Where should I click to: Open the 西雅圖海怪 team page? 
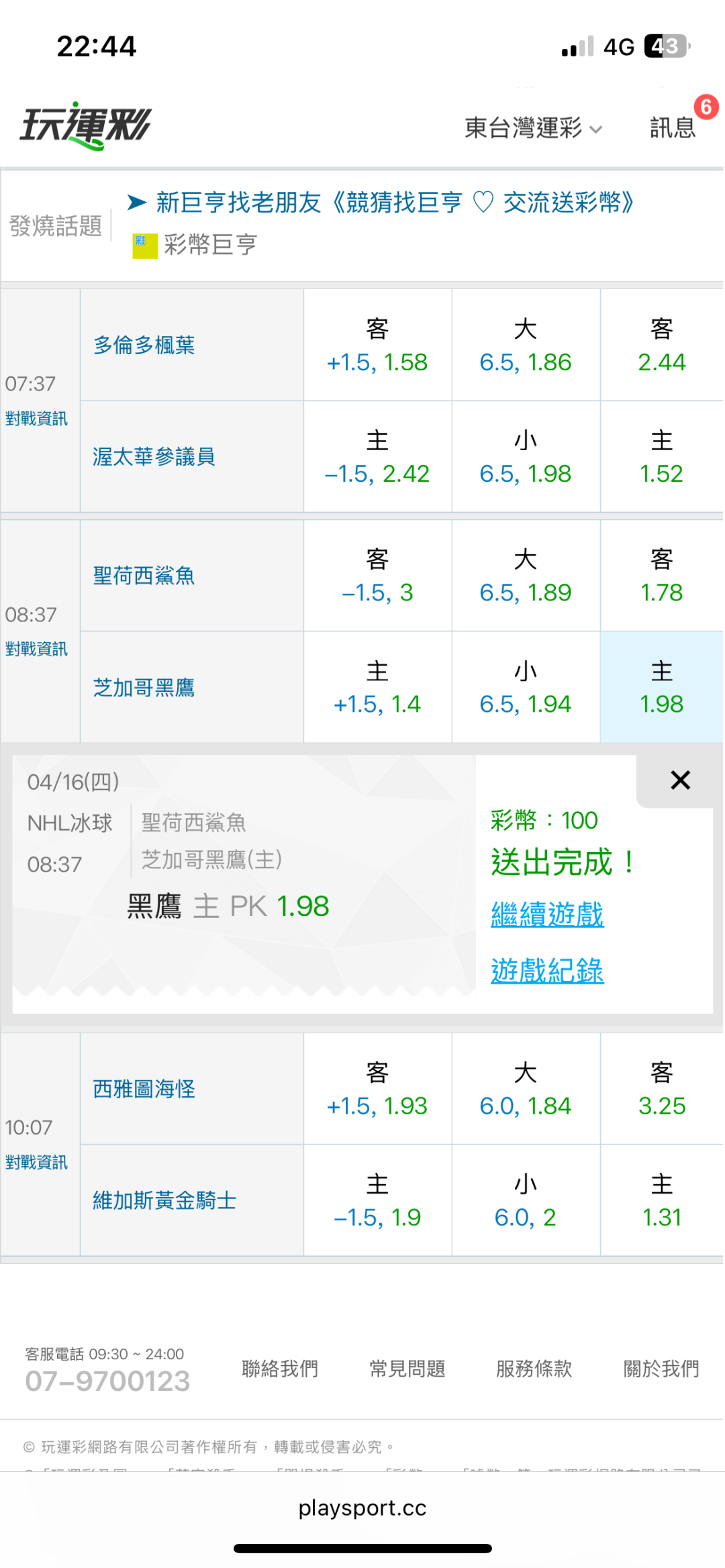(x=144, y=1089)
